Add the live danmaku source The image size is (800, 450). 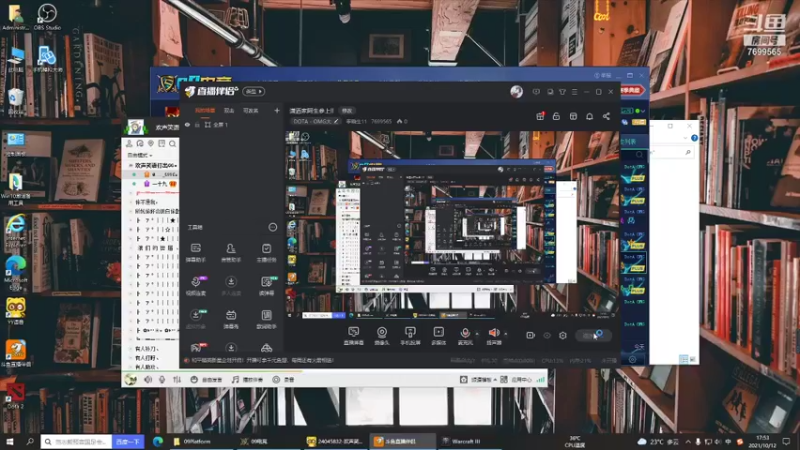[x=354, y=336]
